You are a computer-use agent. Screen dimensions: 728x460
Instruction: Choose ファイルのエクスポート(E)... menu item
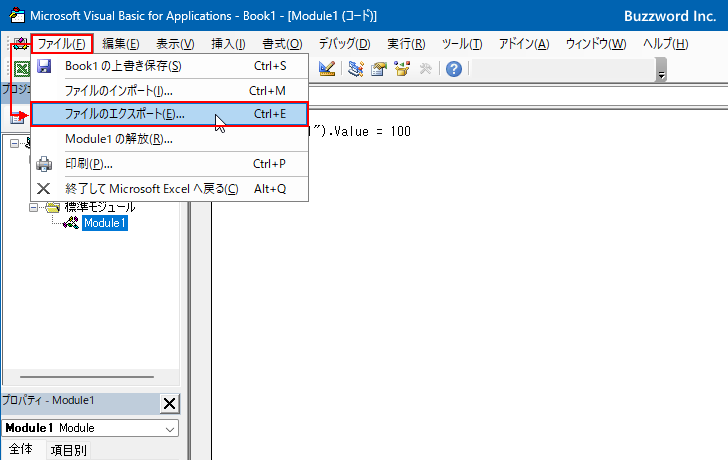[x=169, y=114]
